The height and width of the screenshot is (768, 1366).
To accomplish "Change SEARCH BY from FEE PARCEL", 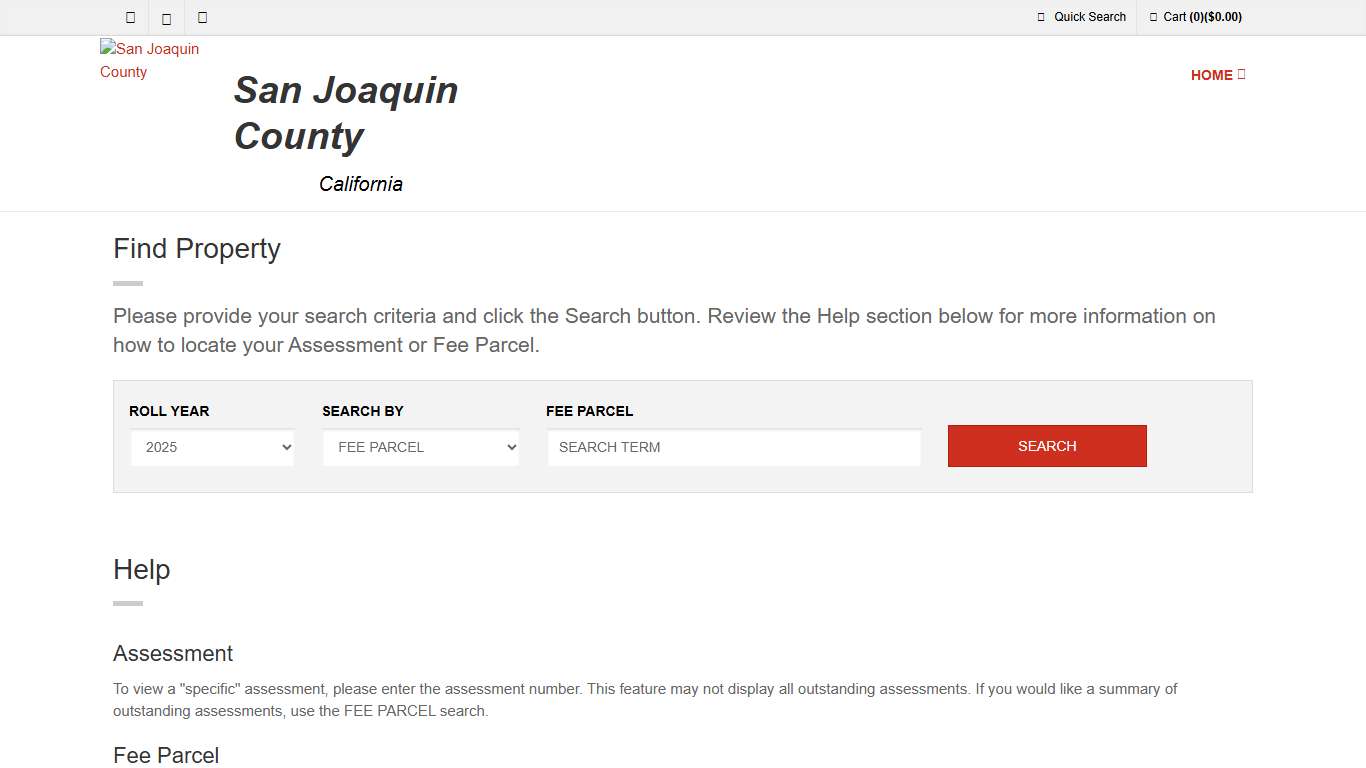I will coord(420,447).
